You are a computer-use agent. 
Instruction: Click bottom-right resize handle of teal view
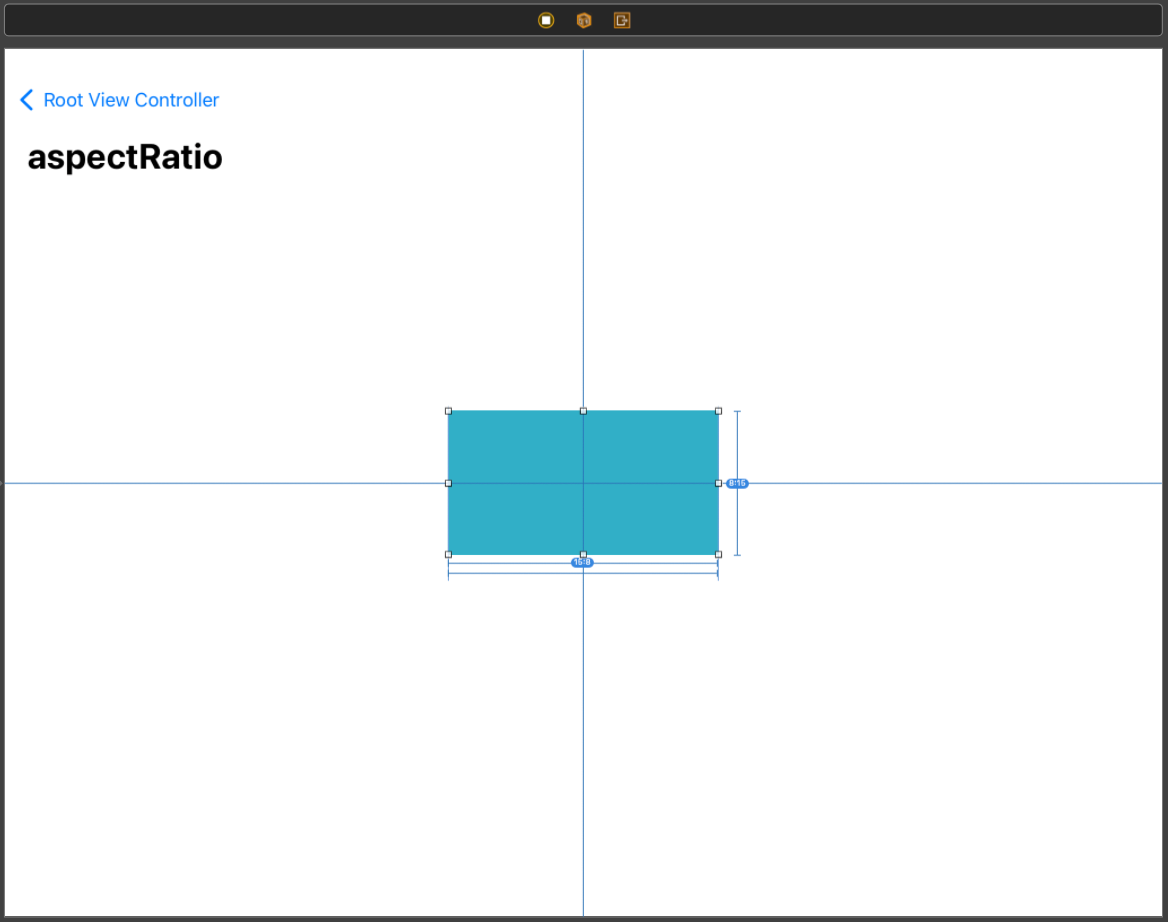719,555
